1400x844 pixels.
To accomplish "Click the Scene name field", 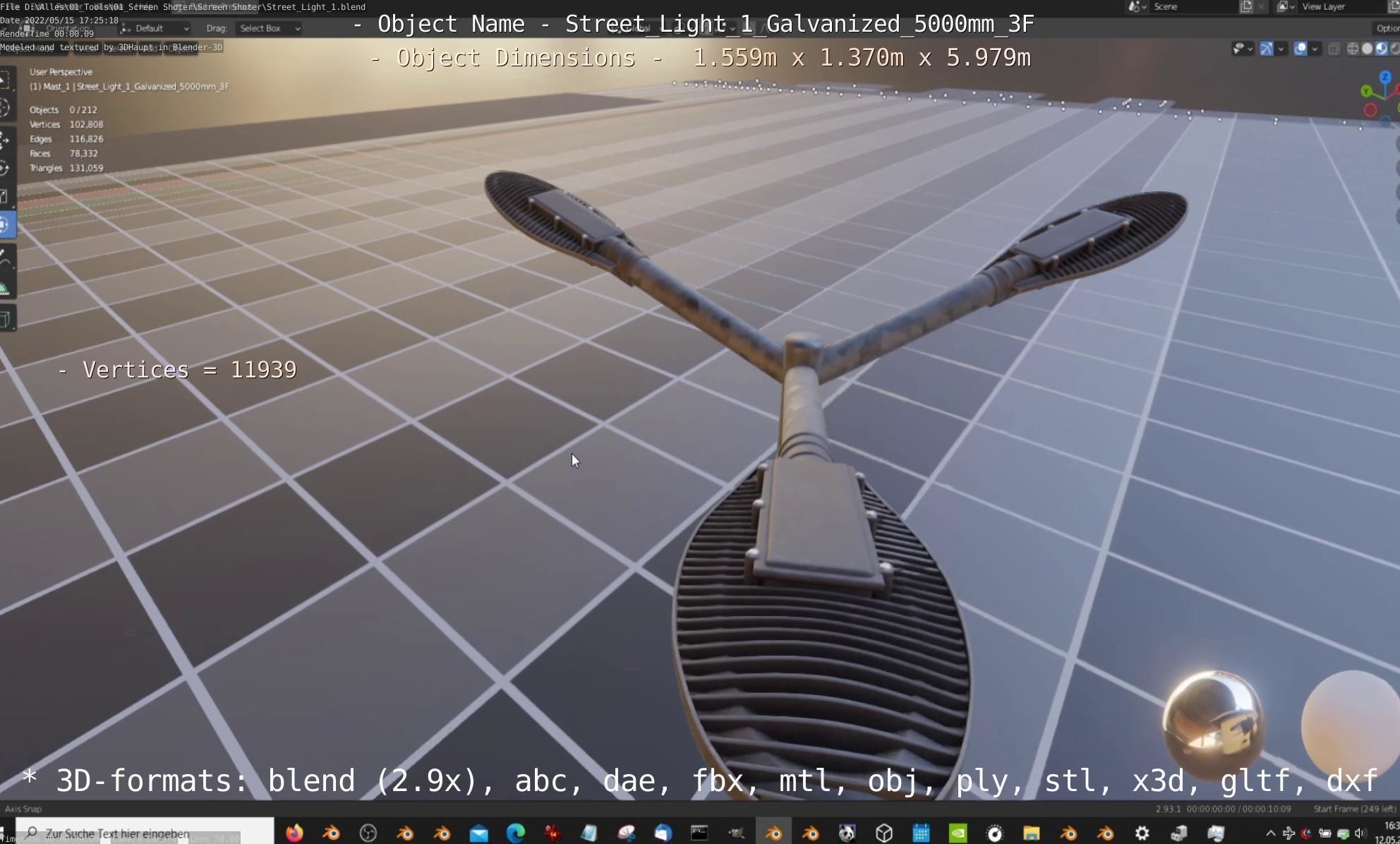I will 1193,6.
